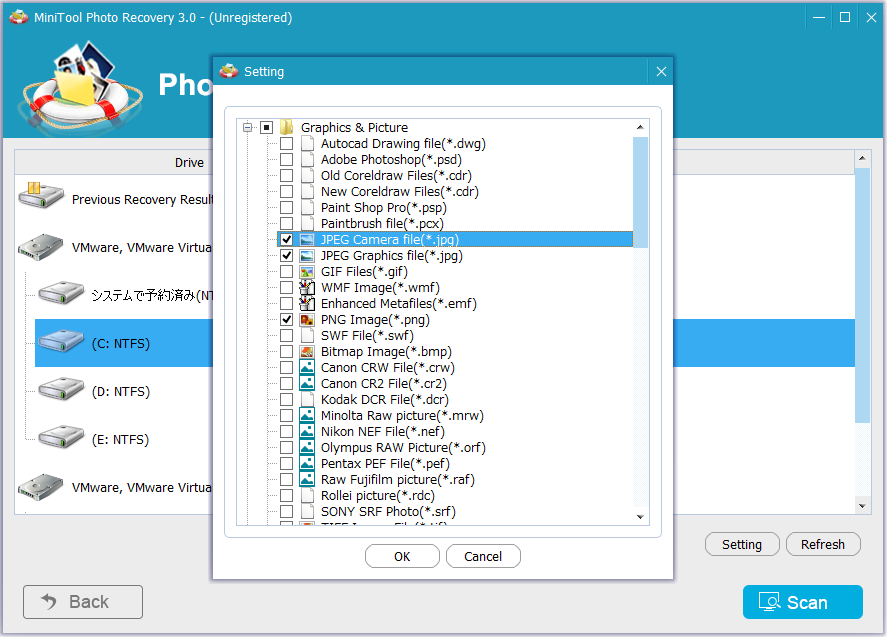Select Kodak DCR File(*.dcr) row
The width and height of the screenshot is (887, 637).
pyautogui.click(x=385, y=399)
